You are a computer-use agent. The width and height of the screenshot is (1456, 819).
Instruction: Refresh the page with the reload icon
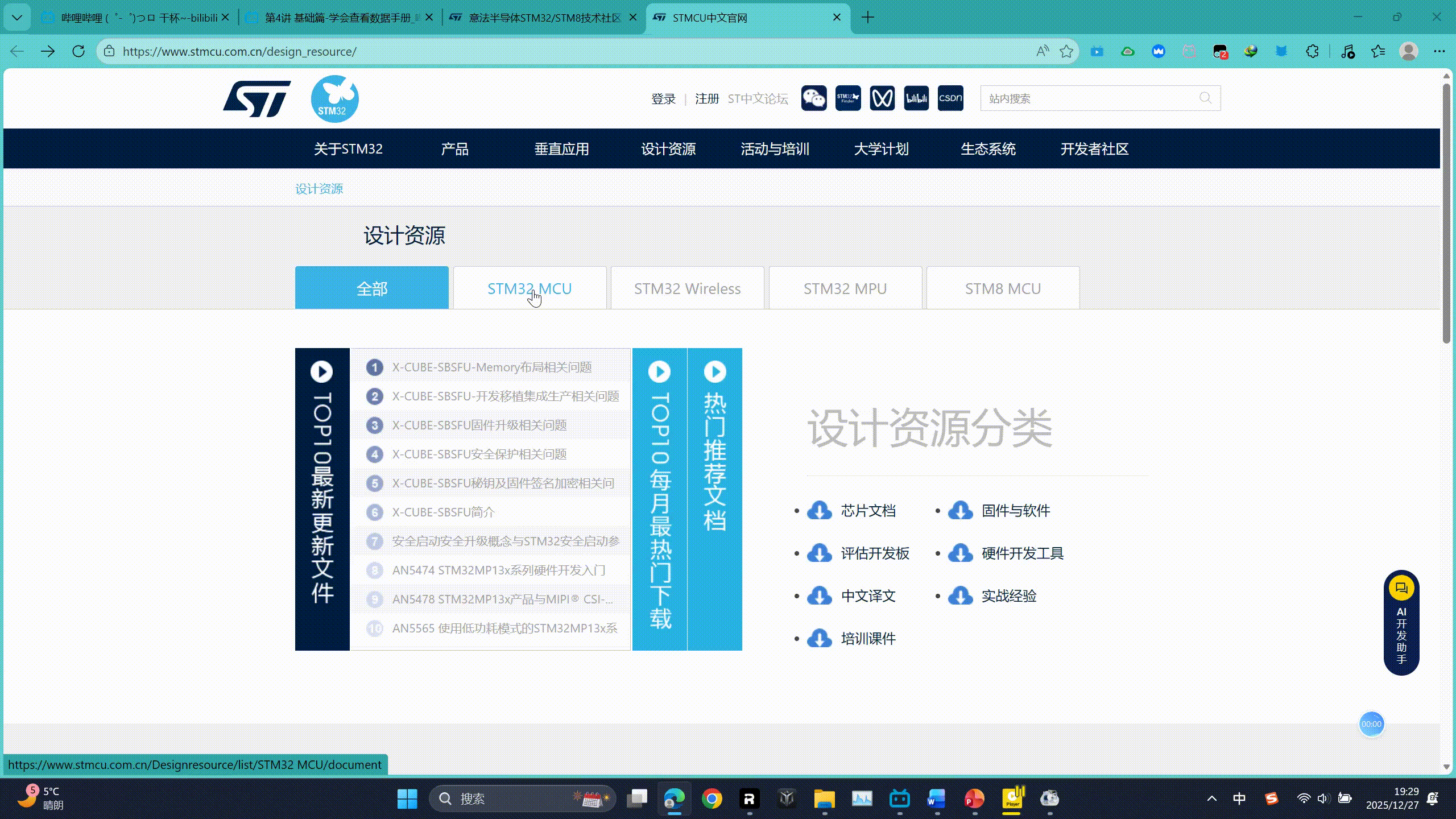tap(78, 51)
